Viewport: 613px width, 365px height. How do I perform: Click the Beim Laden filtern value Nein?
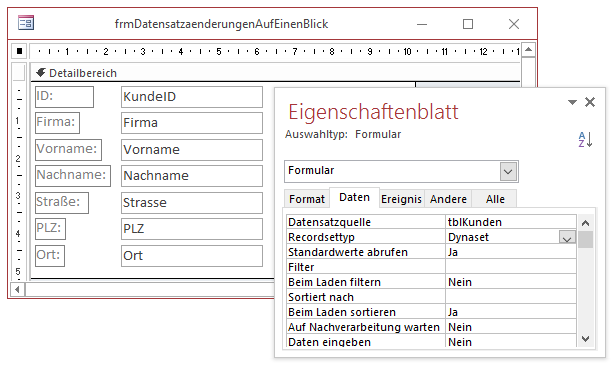tap(511, 282)
